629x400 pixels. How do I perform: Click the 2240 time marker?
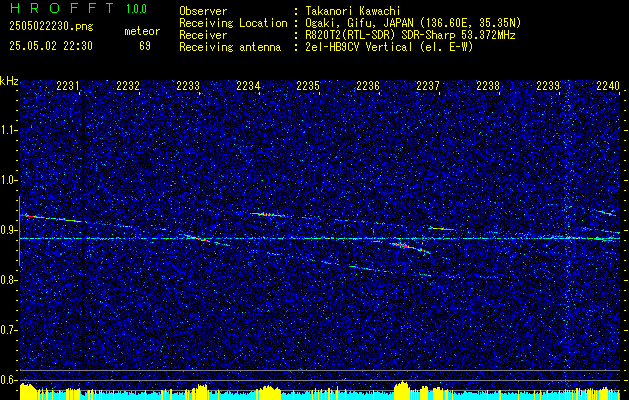608,85
